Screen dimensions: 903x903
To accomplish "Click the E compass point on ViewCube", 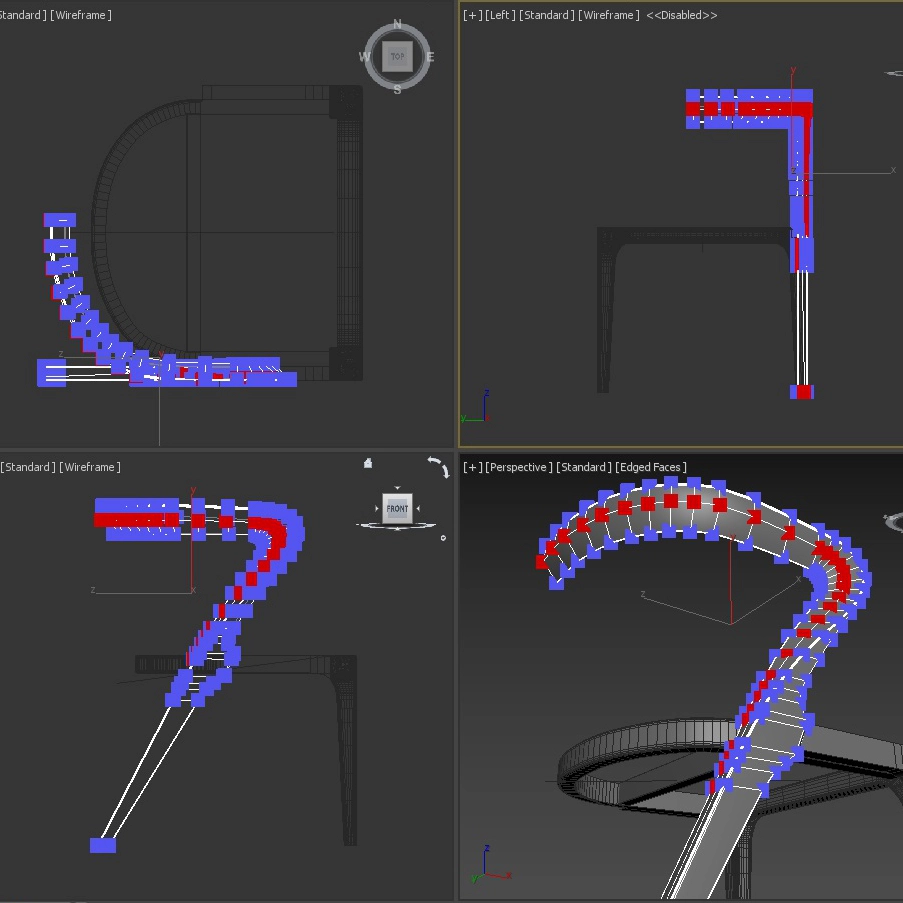I will click(430, 57).
